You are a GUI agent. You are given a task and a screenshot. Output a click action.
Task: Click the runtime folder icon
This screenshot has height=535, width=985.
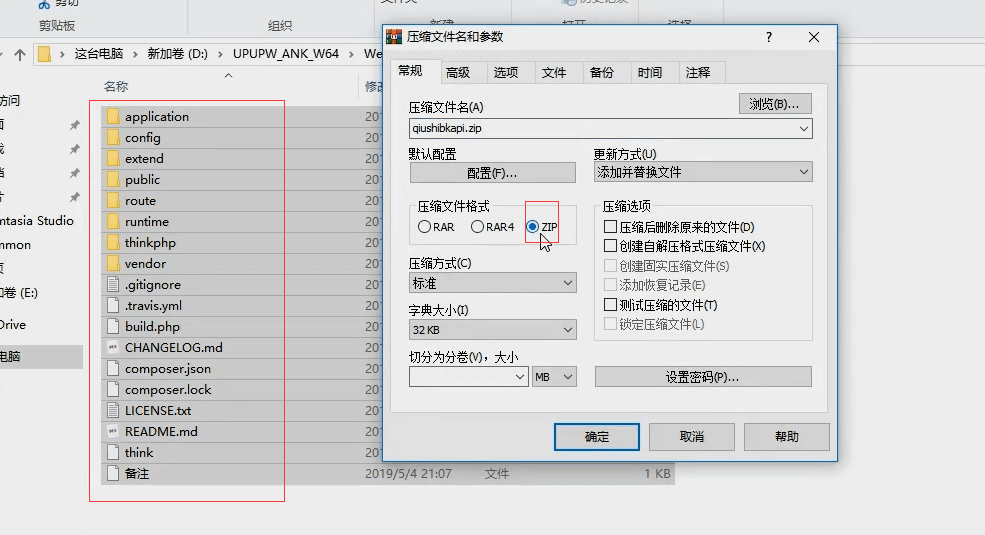(113, 222)
